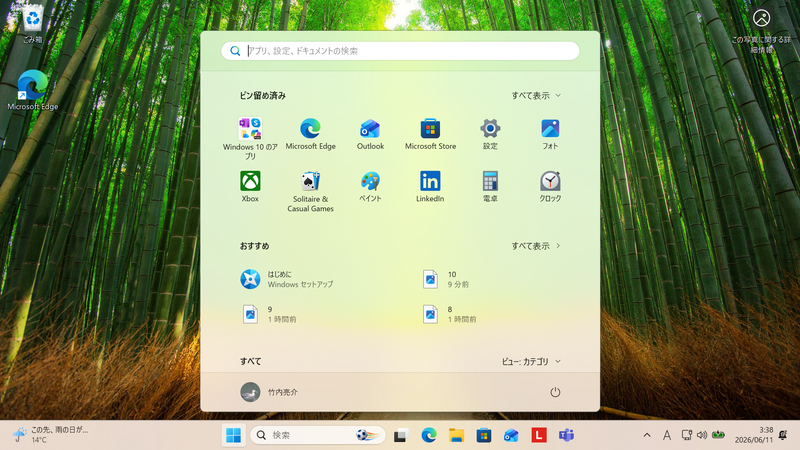Open the battery status tray icon
The image size is (800, 450).
(718, 435)
